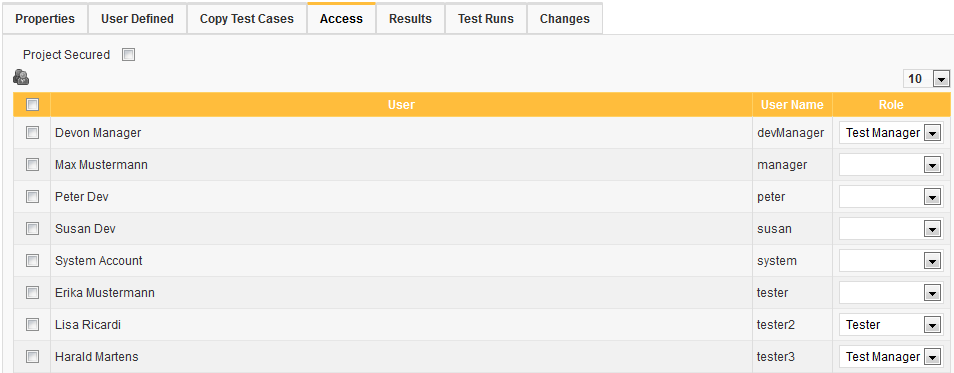Viewport: 954px width, 373px height.
Task: Switch to the Results tab
Action: tap(411, 19)
